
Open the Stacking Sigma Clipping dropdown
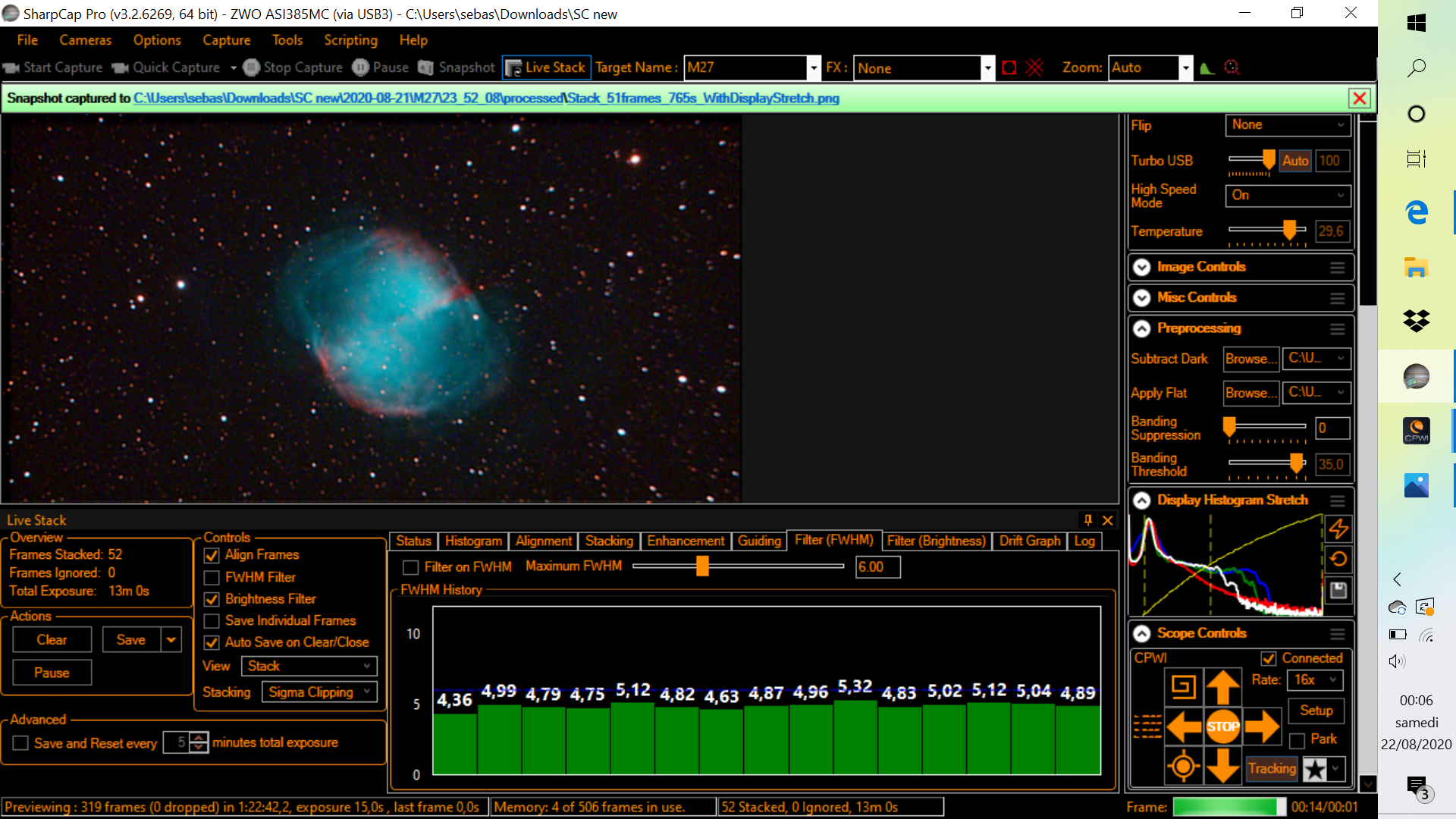pyautogui.click(x=319, y=692)
